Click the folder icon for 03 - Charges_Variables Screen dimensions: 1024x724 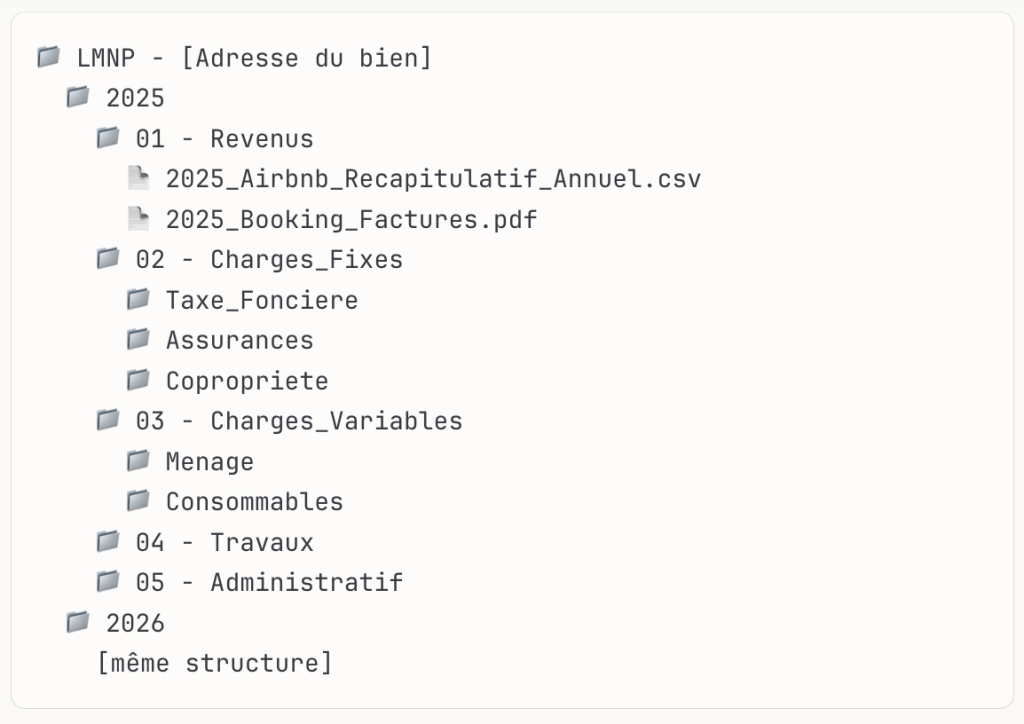click(108, 420)
